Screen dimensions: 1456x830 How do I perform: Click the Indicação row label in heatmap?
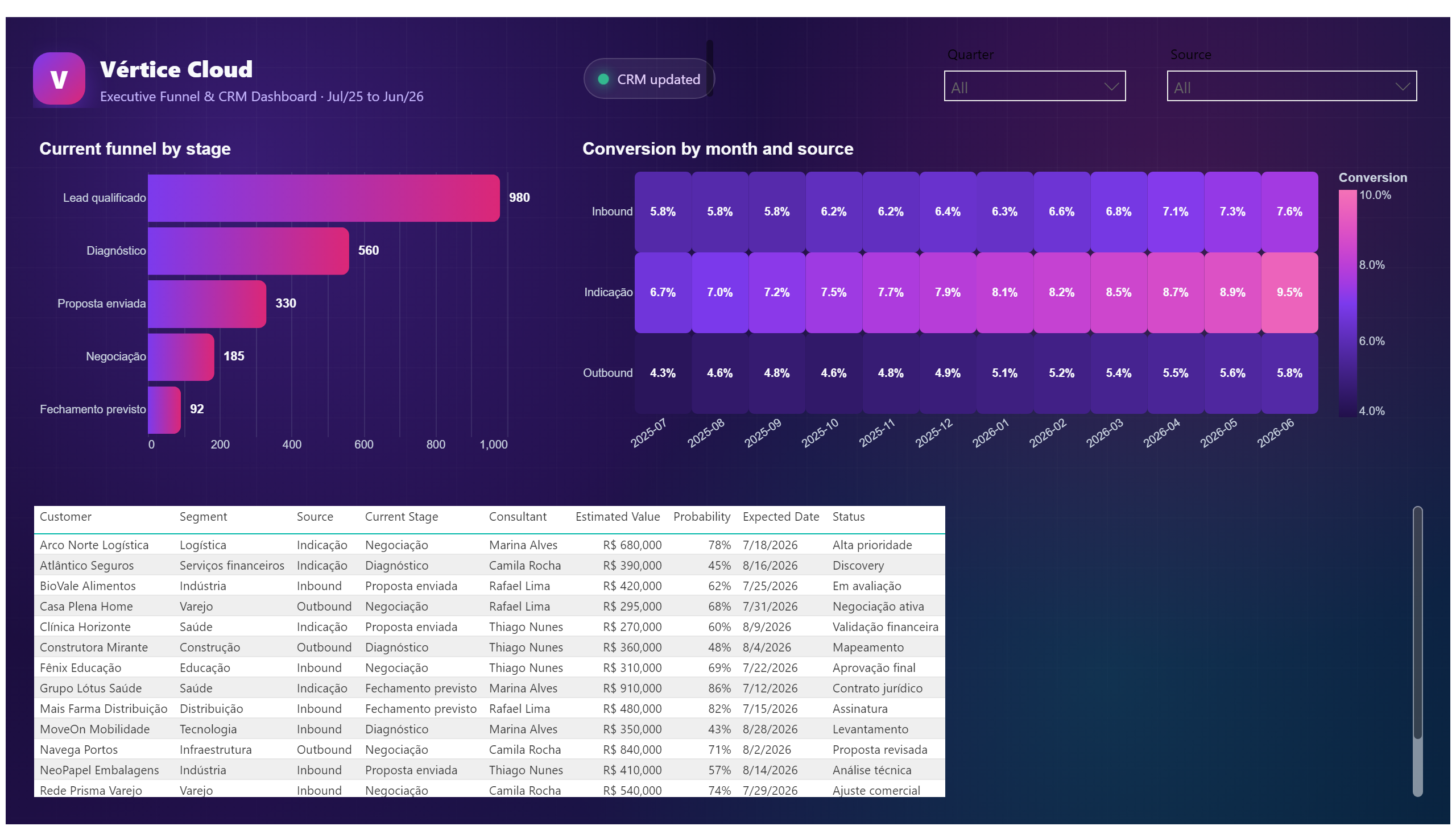tap(608, 292)
